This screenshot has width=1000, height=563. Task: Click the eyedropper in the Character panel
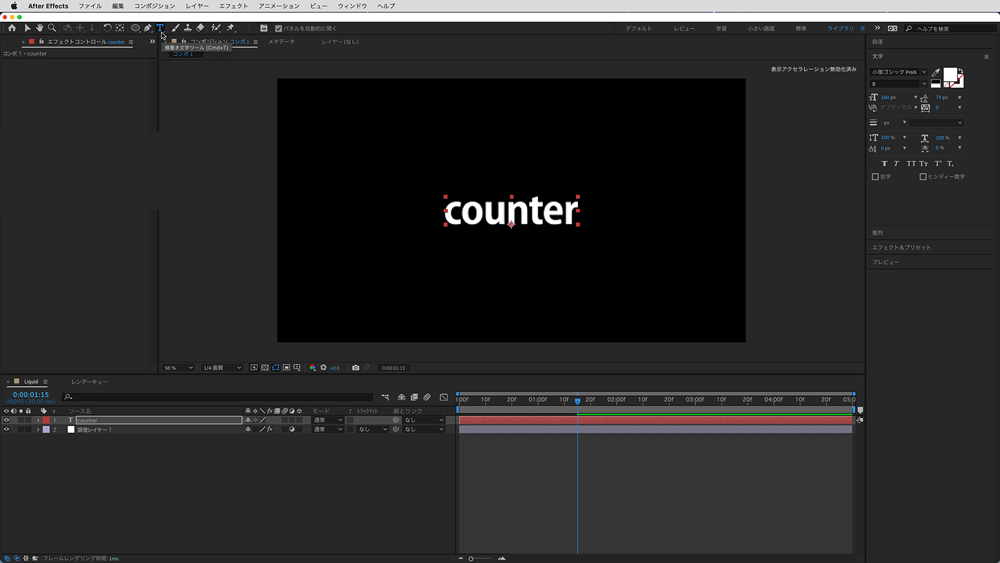(936, 73)
